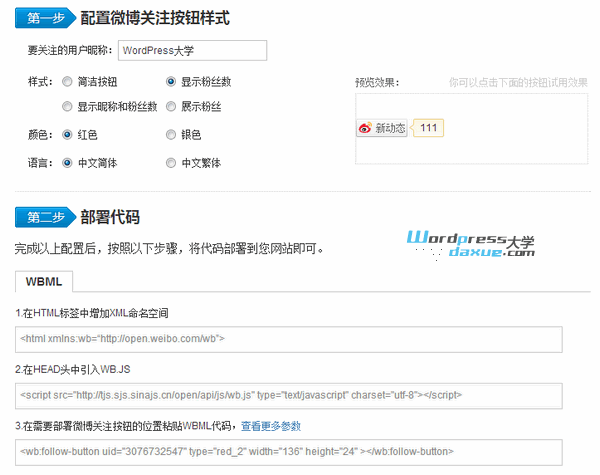Click the 样式 label
This screenshot has height=475, width=600.
click(x=40, y=82)
